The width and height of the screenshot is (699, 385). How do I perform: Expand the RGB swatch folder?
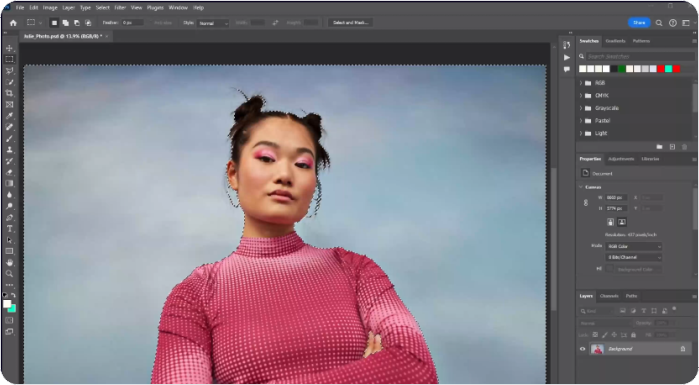coord(581,83)
